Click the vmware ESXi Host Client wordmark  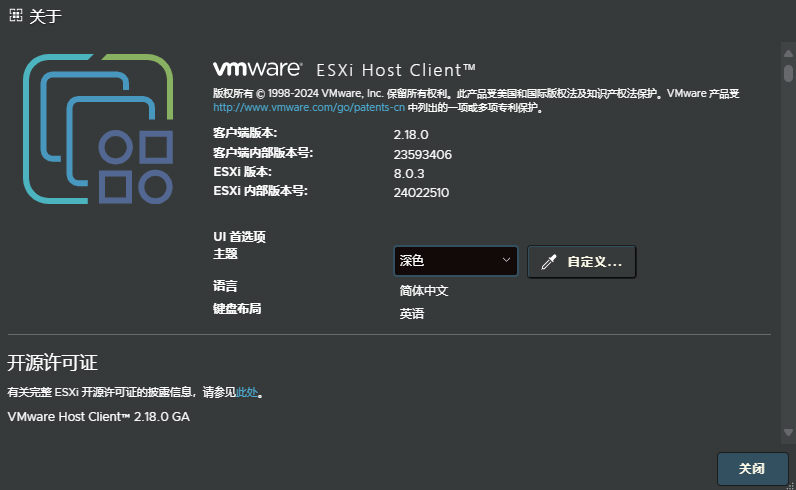(344, 69)
